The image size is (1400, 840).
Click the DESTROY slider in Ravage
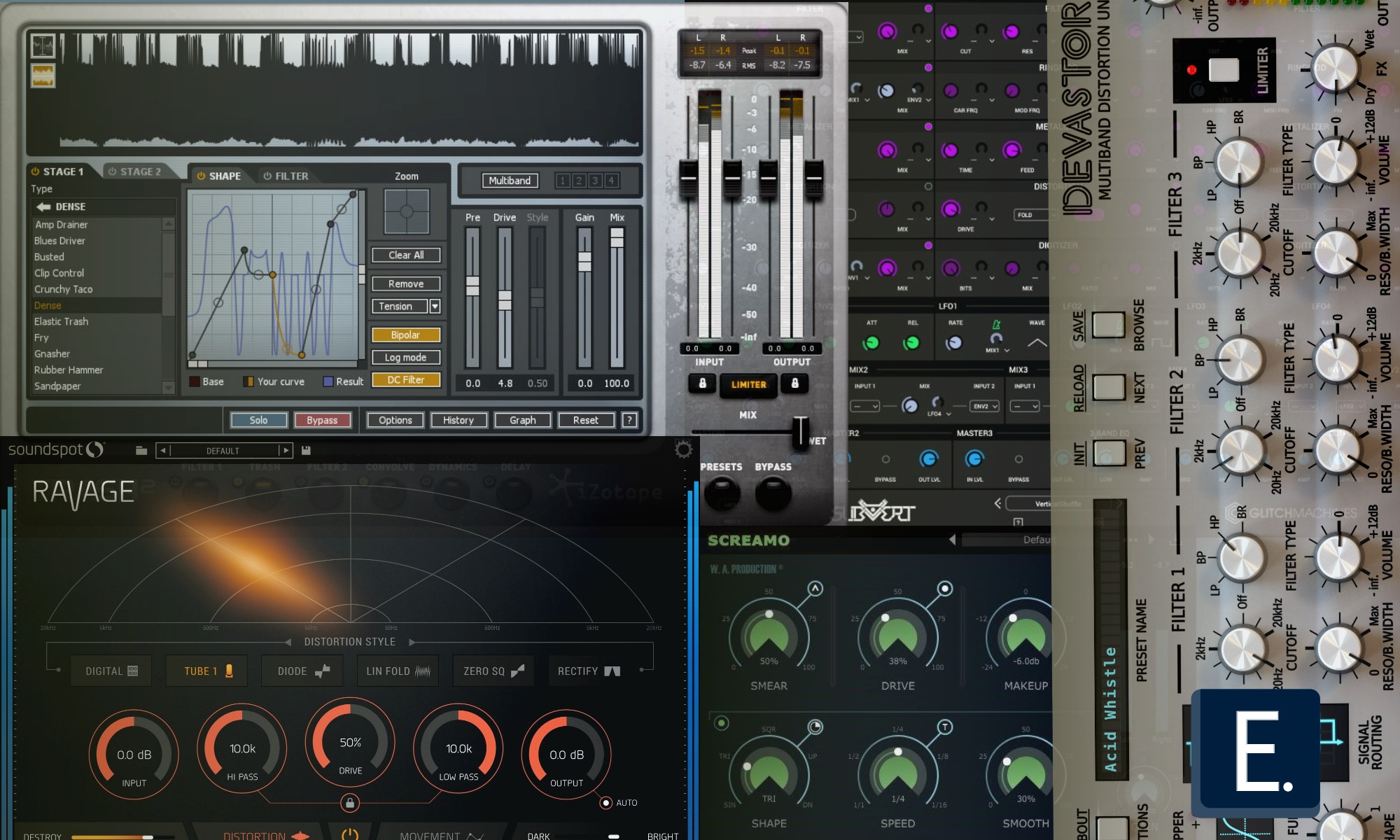[x=122, y=836]
